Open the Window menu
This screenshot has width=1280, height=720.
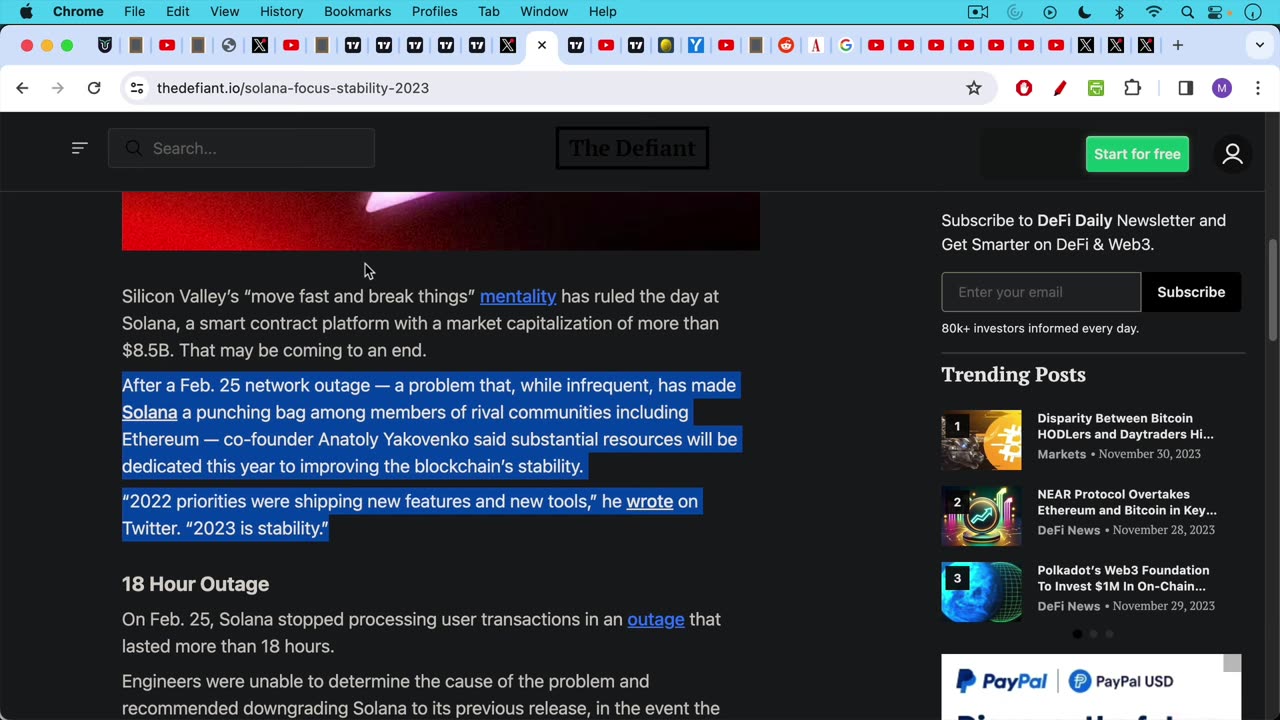pos(544,11)
